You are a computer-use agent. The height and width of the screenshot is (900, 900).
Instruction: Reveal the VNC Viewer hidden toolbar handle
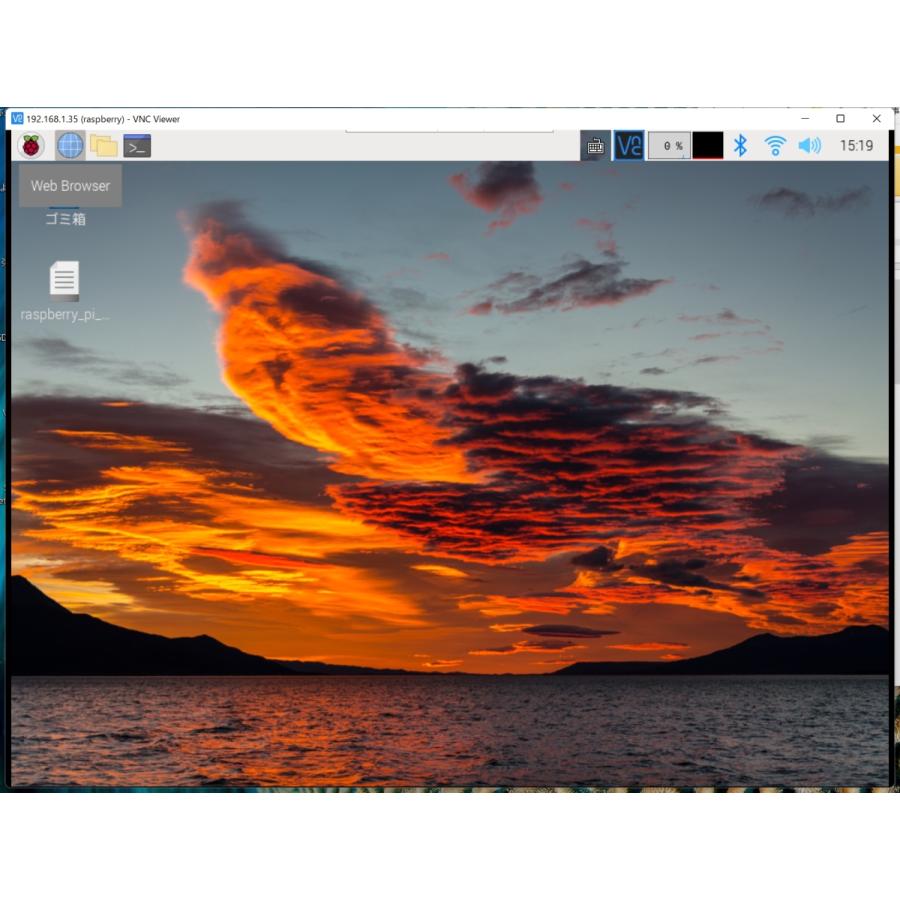[449, 131]
